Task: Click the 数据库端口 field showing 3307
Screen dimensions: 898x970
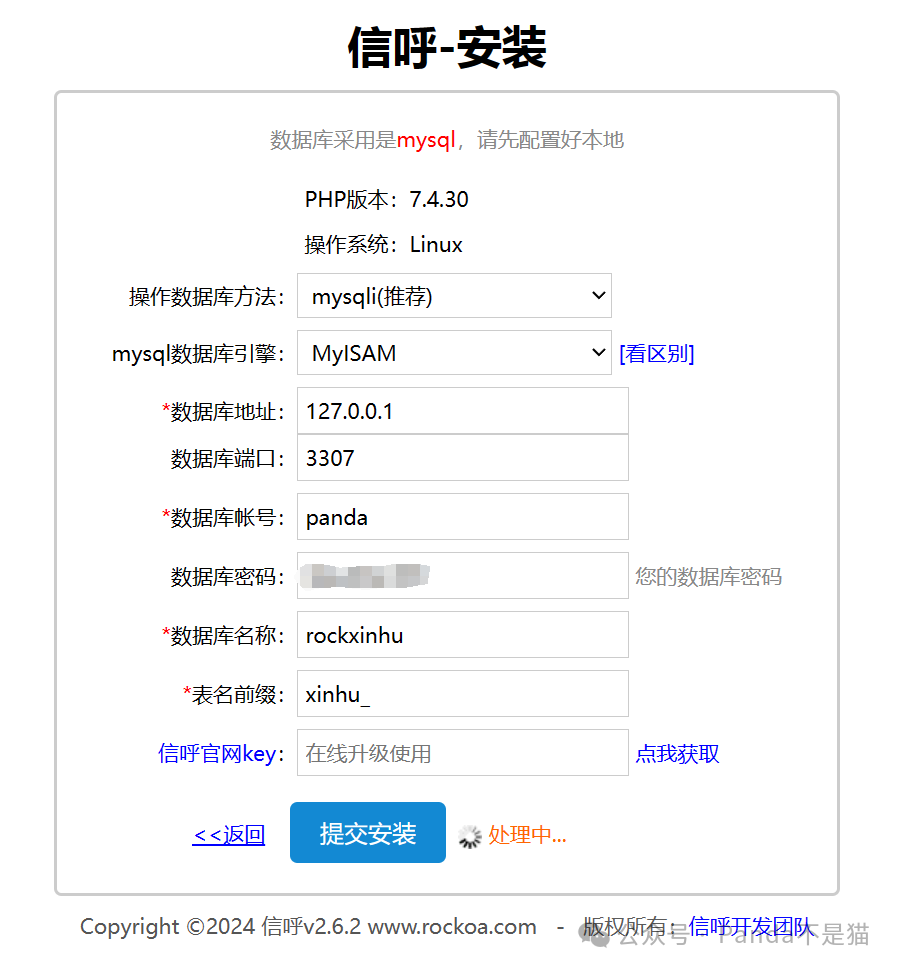Action: [x=463, y=458]
